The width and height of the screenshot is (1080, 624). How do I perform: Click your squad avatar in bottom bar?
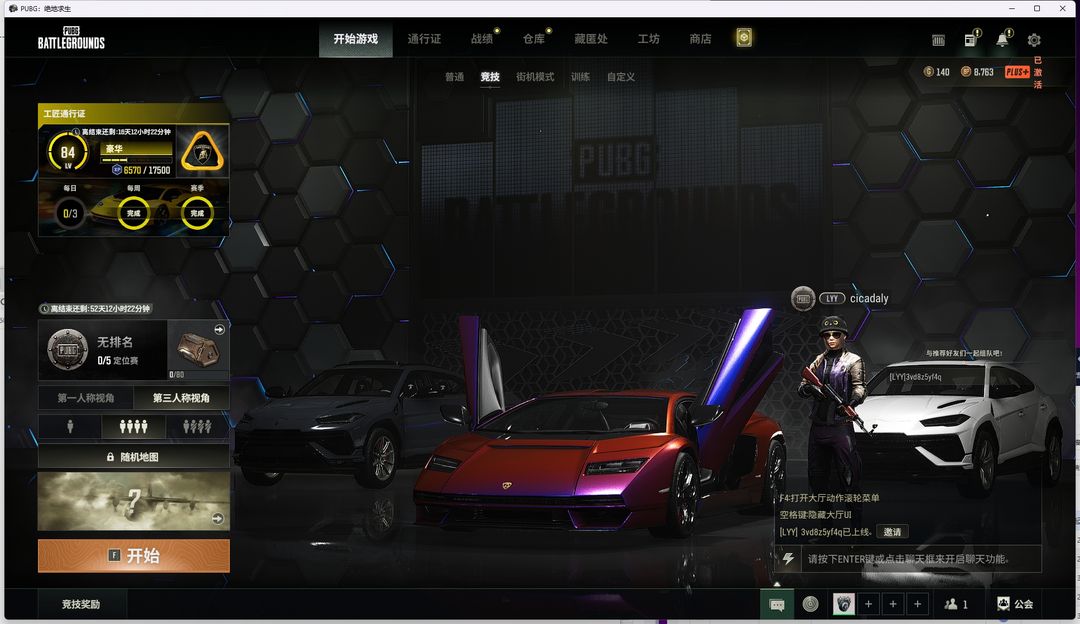[x=844, y=604]
